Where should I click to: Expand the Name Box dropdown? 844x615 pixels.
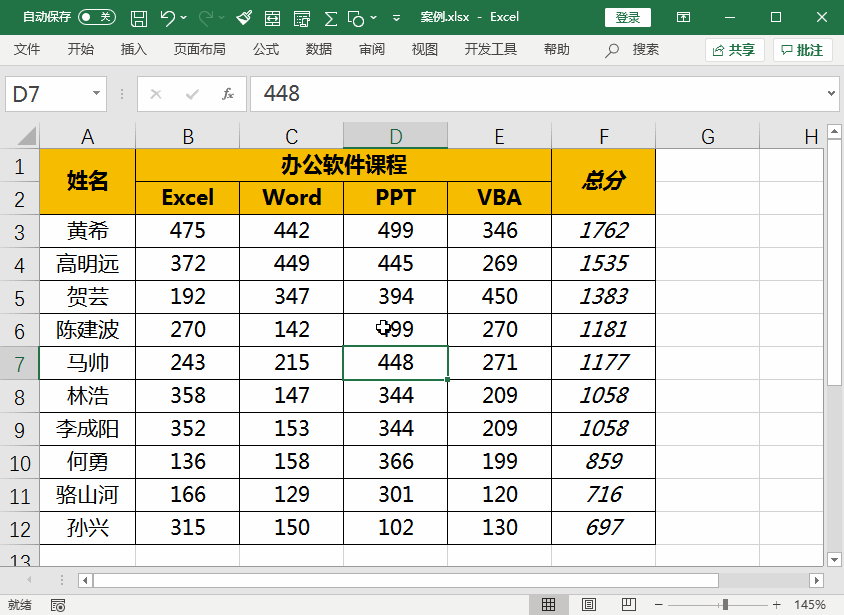point(96,93)
